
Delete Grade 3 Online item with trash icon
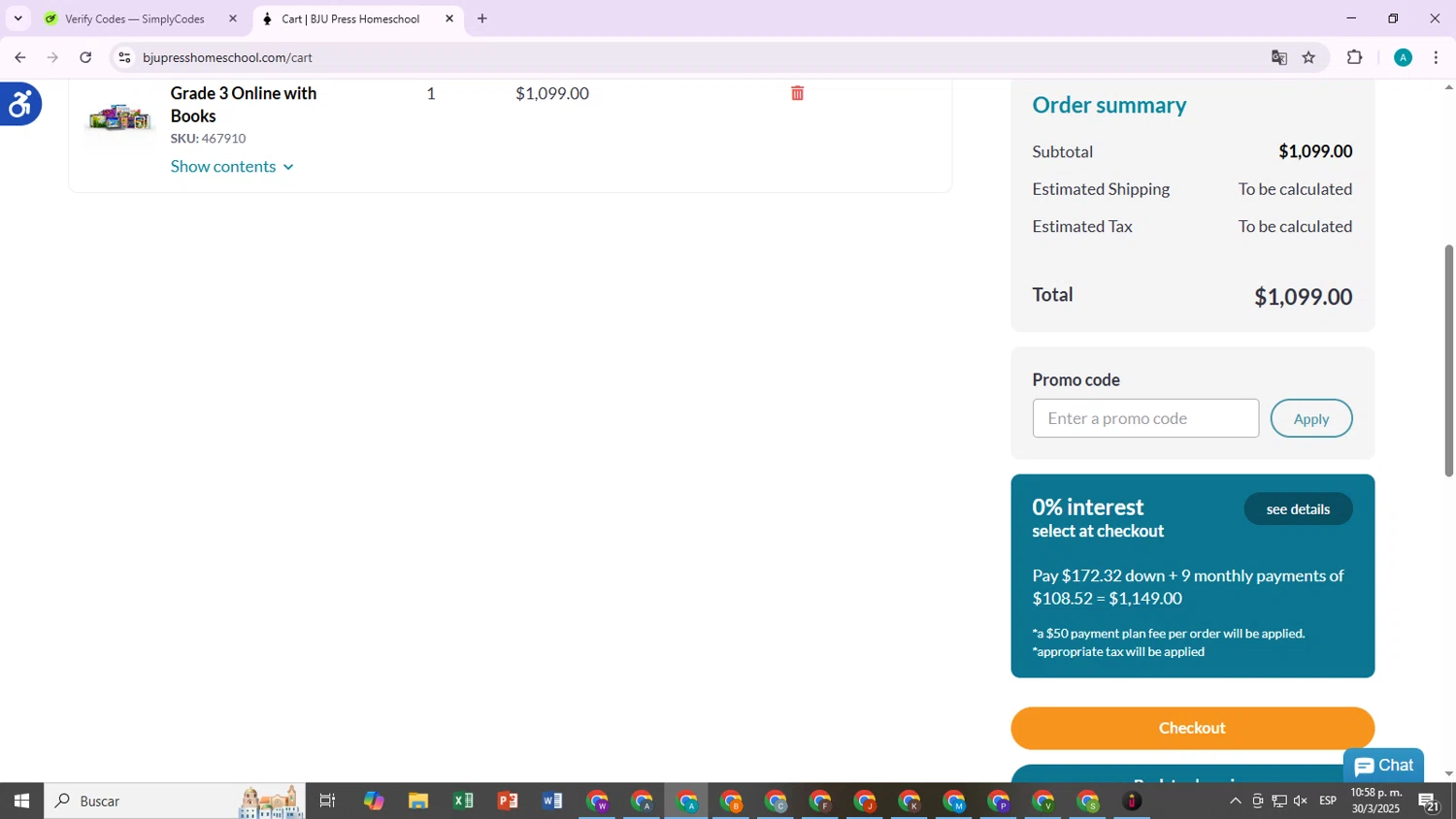pos(797,93)
